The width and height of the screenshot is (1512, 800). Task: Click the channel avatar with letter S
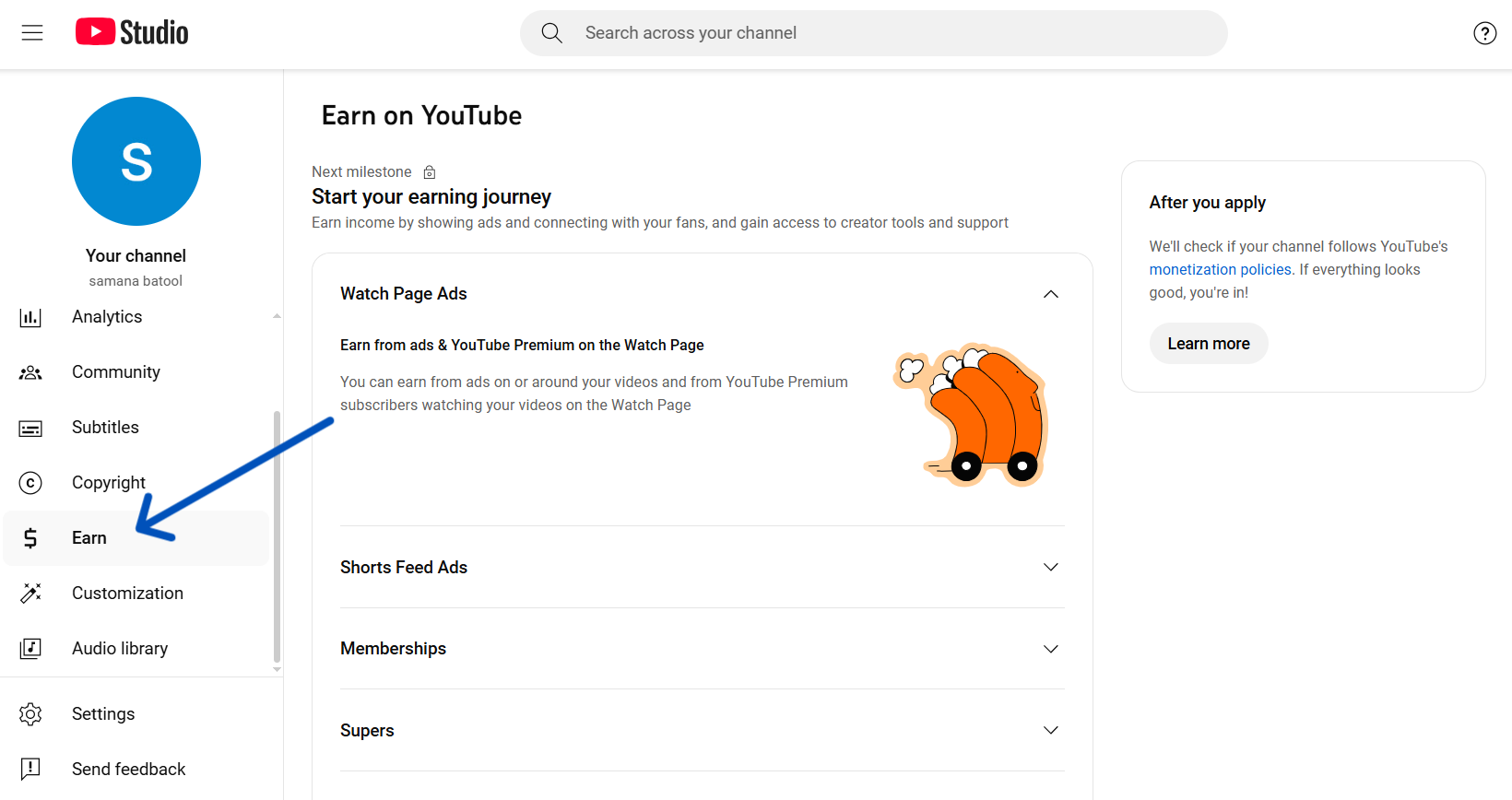[x=136, y=161]
